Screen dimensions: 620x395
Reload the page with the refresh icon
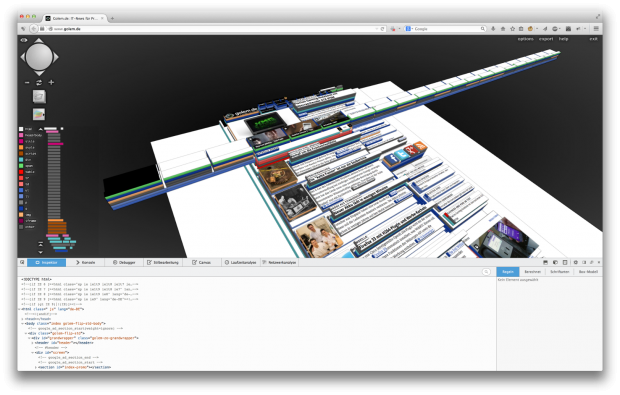click(382, 28)
